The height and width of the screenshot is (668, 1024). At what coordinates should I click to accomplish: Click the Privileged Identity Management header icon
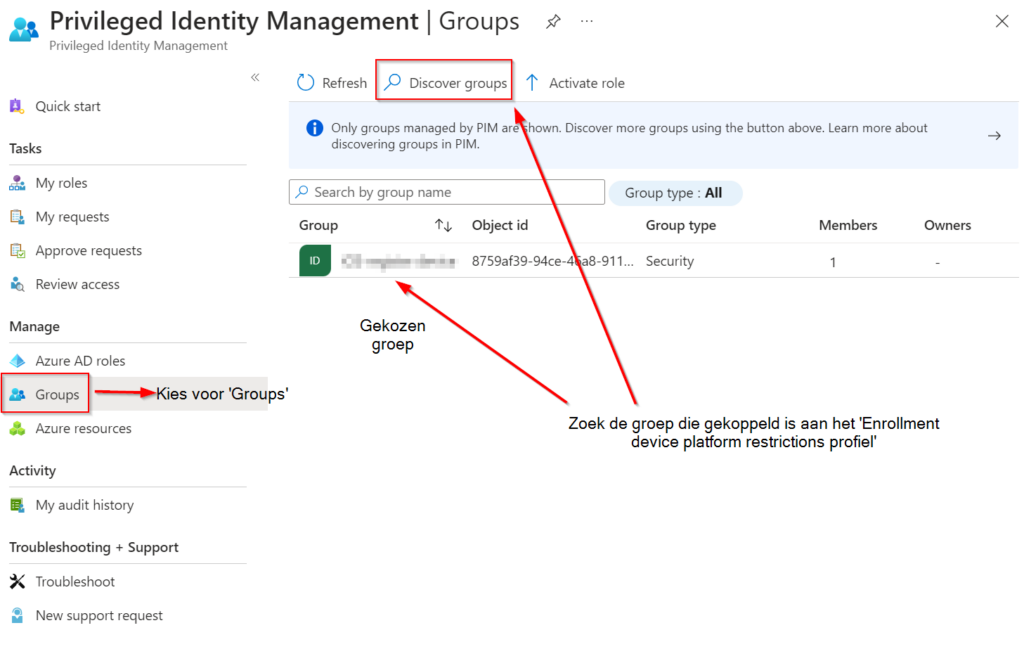(24, 29)
